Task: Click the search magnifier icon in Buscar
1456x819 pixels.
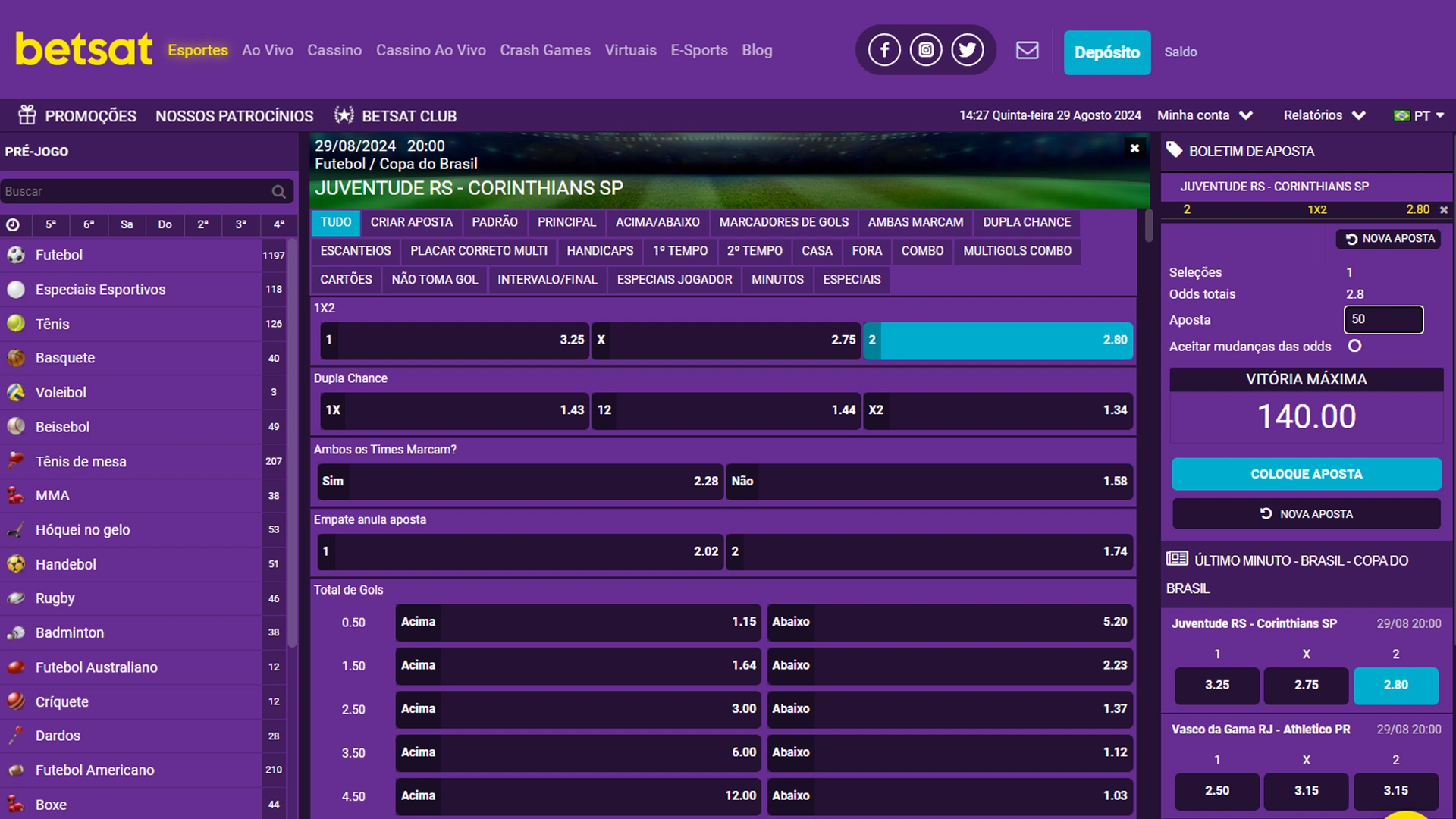Action: (x=279, y=192)
